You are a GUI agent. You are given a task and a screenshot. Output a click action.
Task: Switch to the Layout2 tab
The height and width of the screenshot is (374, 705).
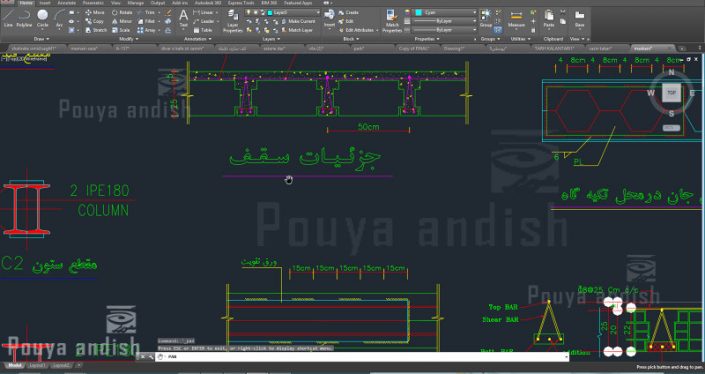[61, 366]
